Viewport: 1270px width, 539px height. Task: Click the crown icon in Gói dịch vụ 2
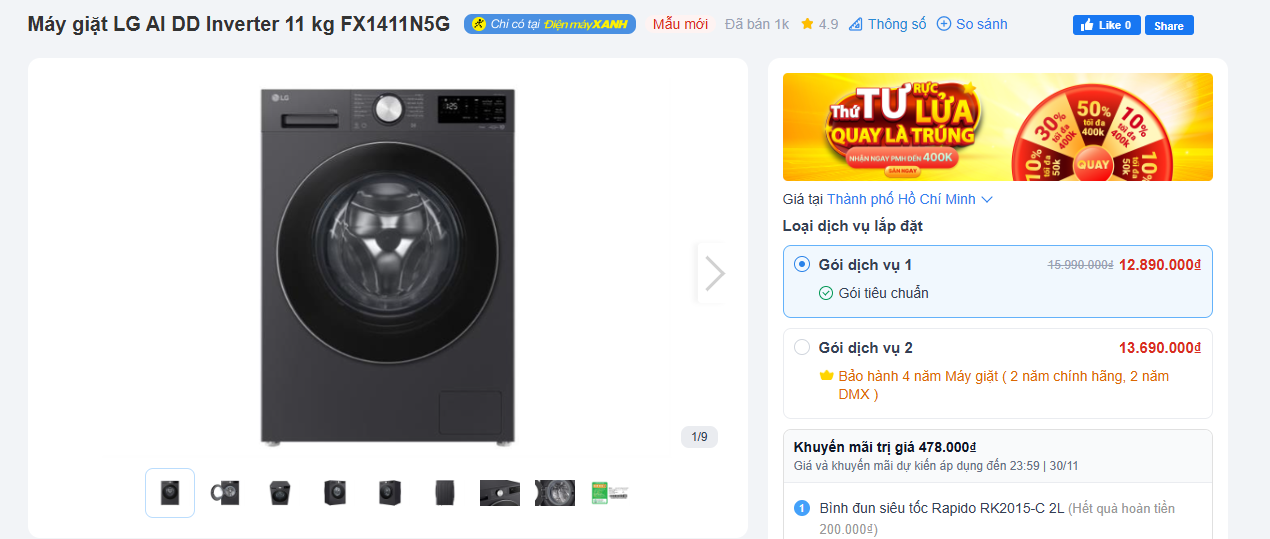coord(826,376)
